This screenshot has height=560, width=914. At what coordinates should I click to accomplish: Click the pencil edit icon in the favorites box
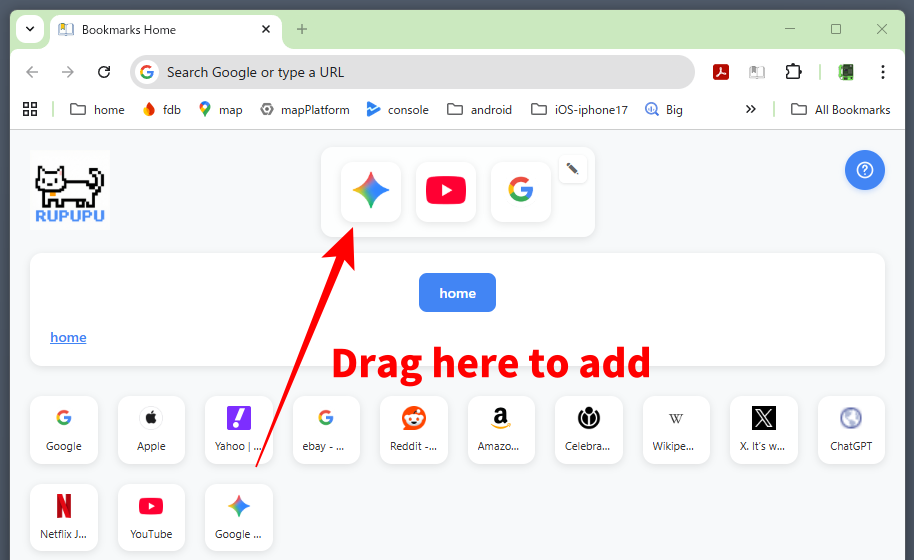coord(572,169)
